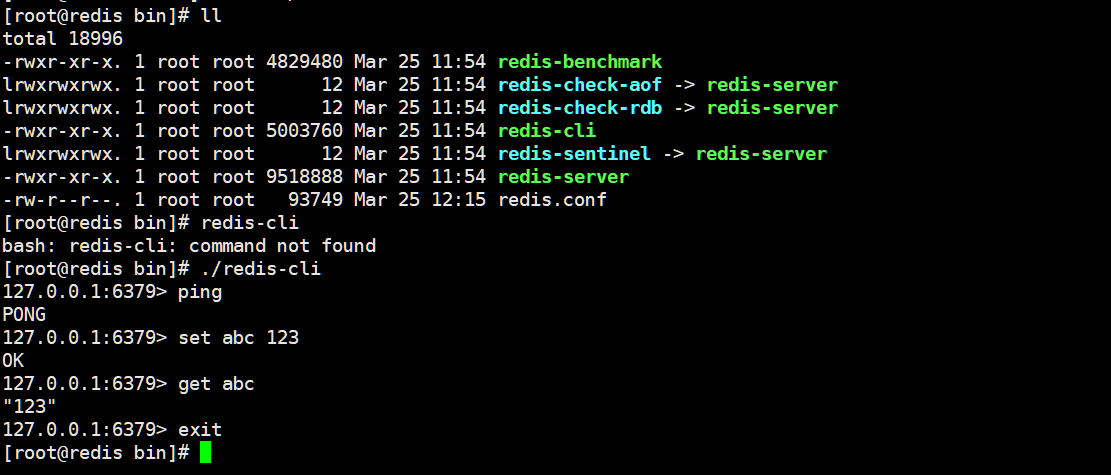This screenshot has width=1111, height=475.
Task: Click the ./redis-cli command text
Action: coord(261,269)
